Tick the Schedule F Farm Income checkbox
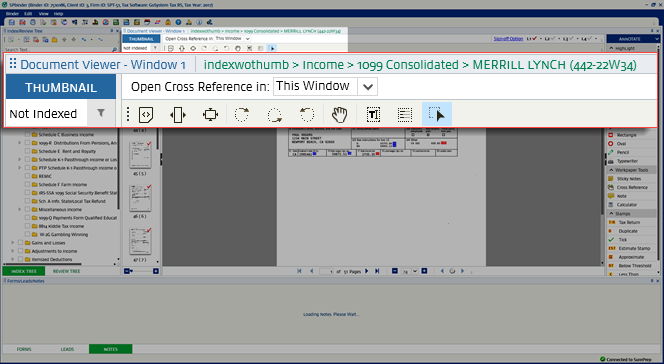This screenshot has height=364, width=664. (28, 185)
